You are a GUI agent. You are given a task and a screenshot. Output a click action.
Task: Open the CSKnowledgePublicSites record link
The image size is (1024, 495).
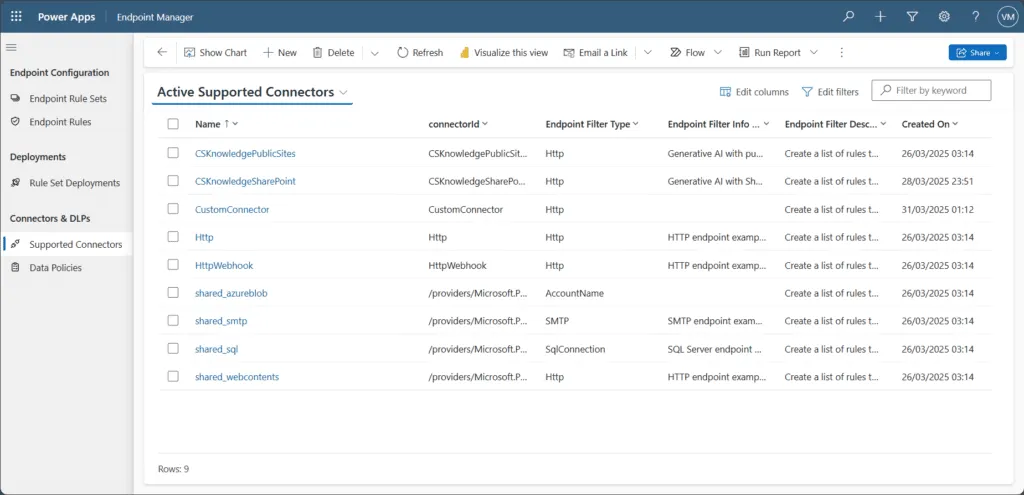coord(245,153)
